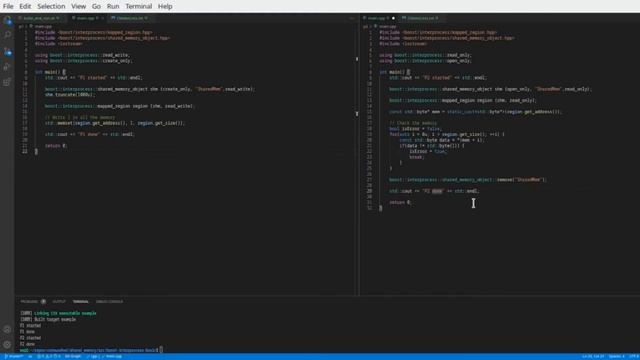The height and width of the screenshot is (360, 640).
Task: Click 'shm.truncate(1000u);' line in left editor
Action: tap(70, 95)
